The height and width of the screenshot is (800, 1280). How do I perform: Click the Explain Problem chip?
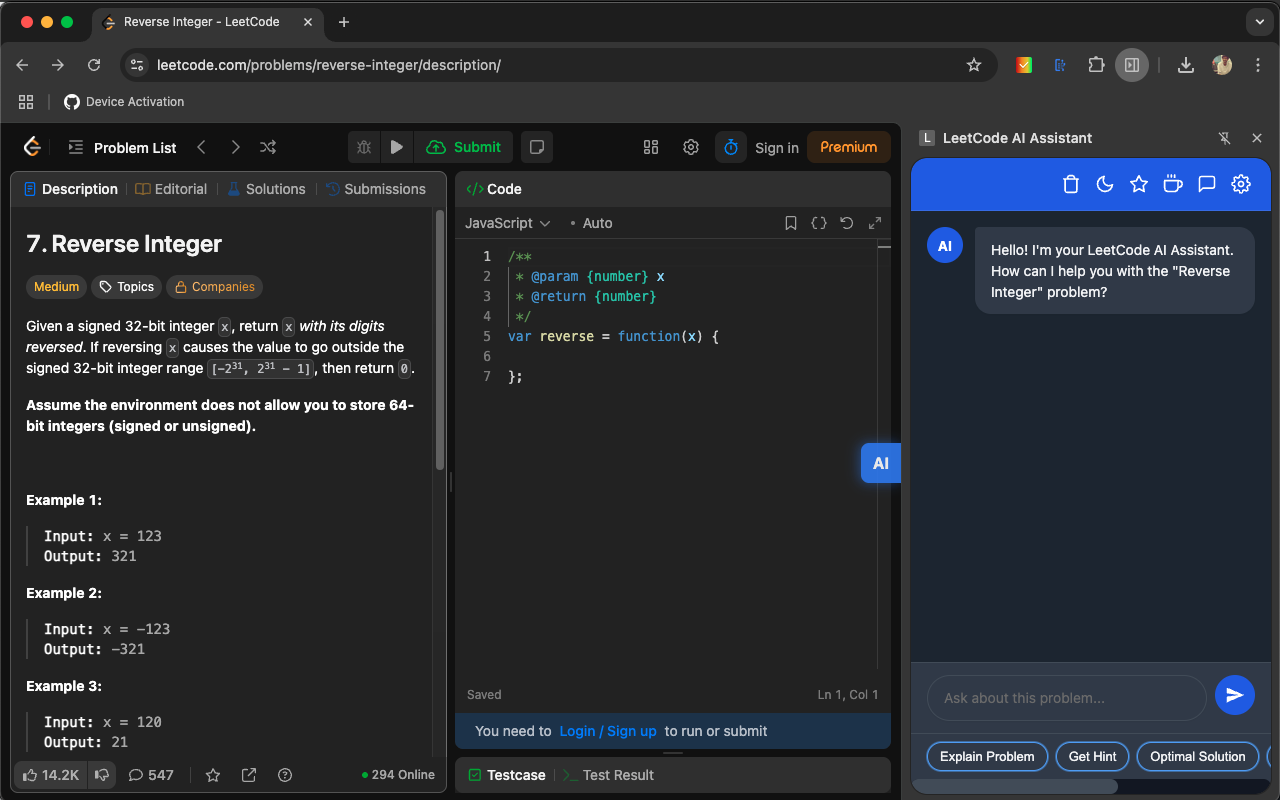point(987,757)
